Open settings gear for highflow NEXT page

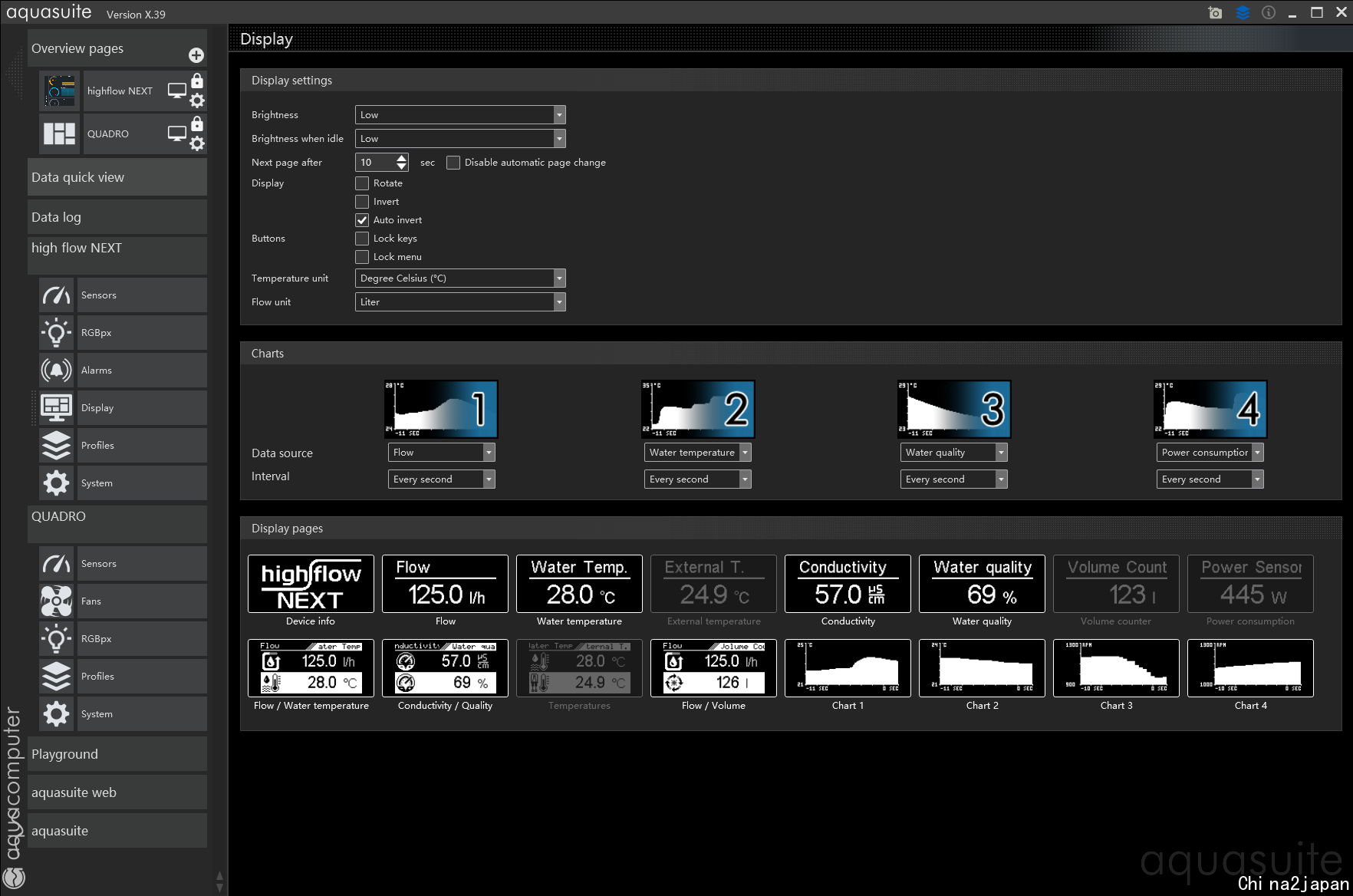[x=197, y=100]
